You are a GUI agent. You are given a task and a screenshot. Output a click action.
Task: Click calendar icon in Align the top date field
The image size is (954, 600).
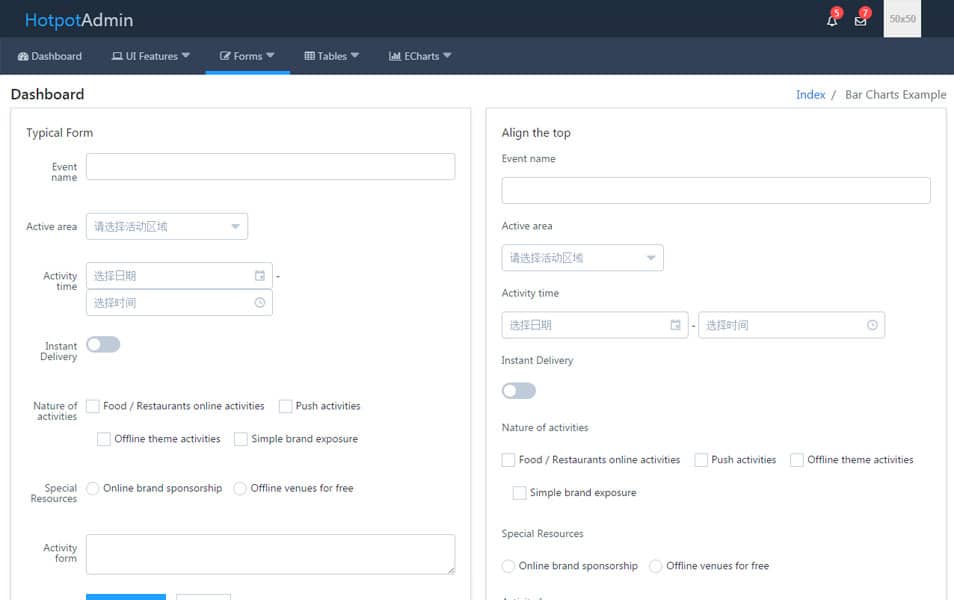(675, 325)
